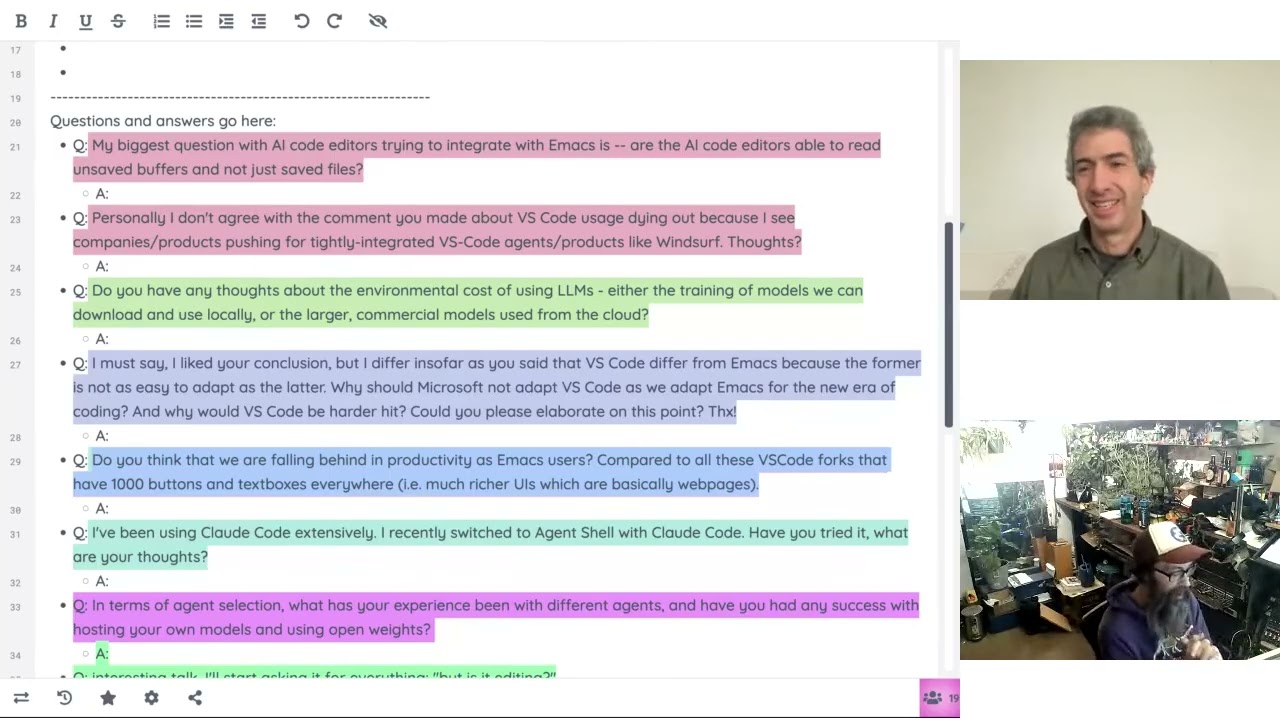Save a revision with the star icon
Viewport: 1280px width, 720px height.
108,698
